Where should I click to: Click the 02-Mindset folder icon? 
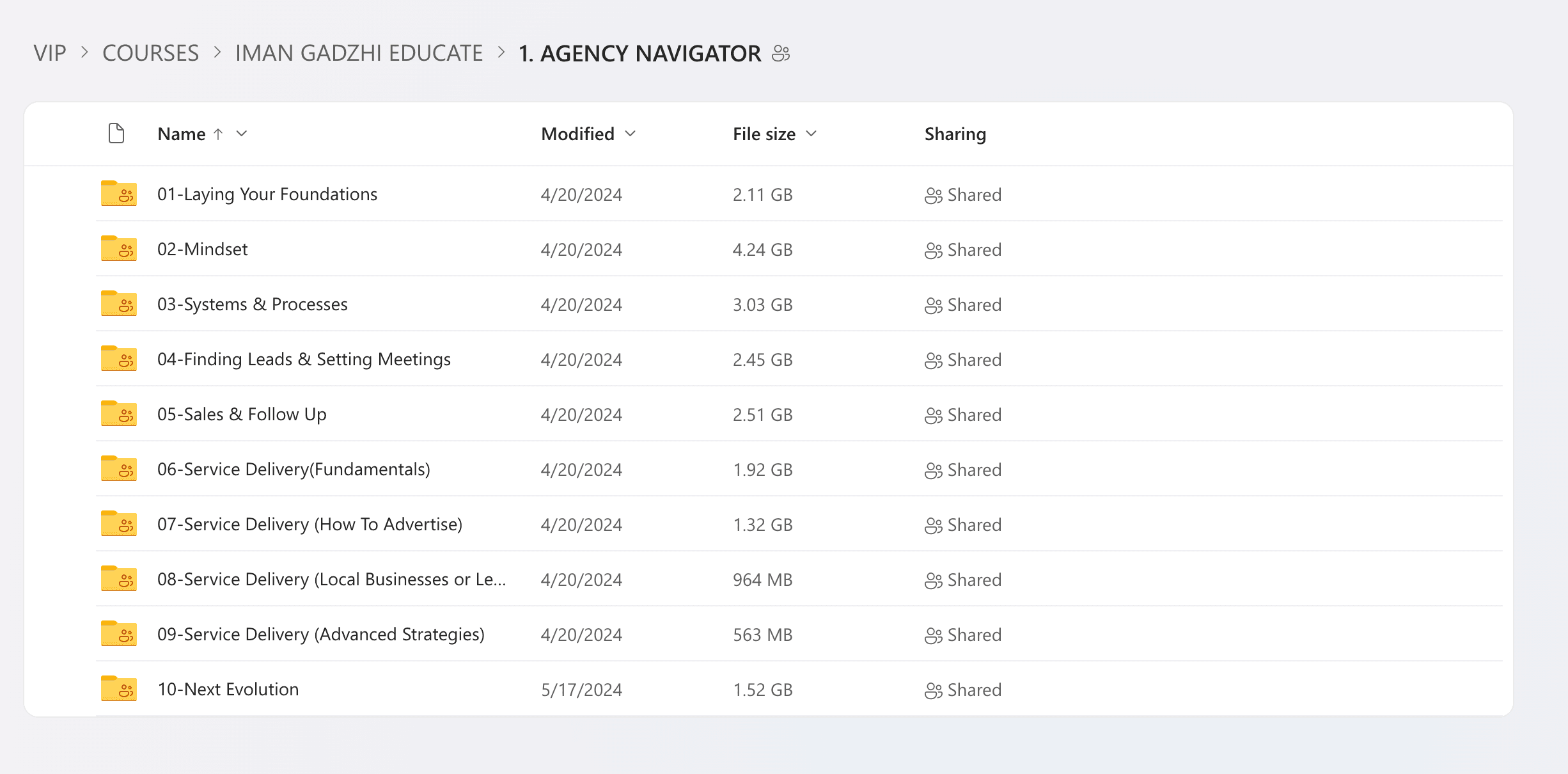[119, 248]
